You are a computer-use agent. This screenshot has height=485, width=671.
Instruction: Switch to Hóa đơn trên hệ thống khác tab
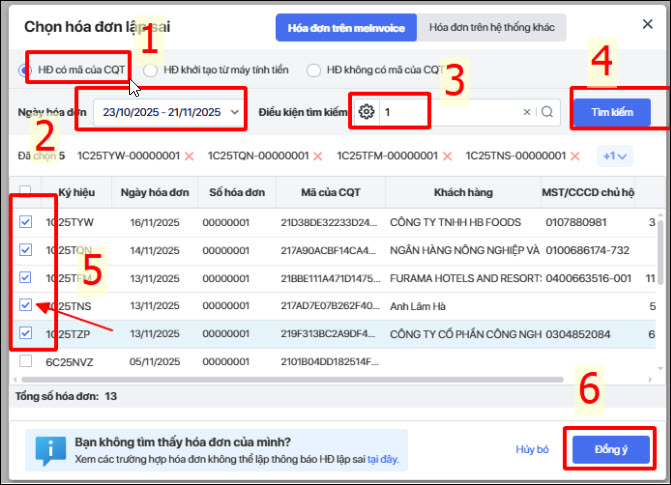click(x=492, y=28)
